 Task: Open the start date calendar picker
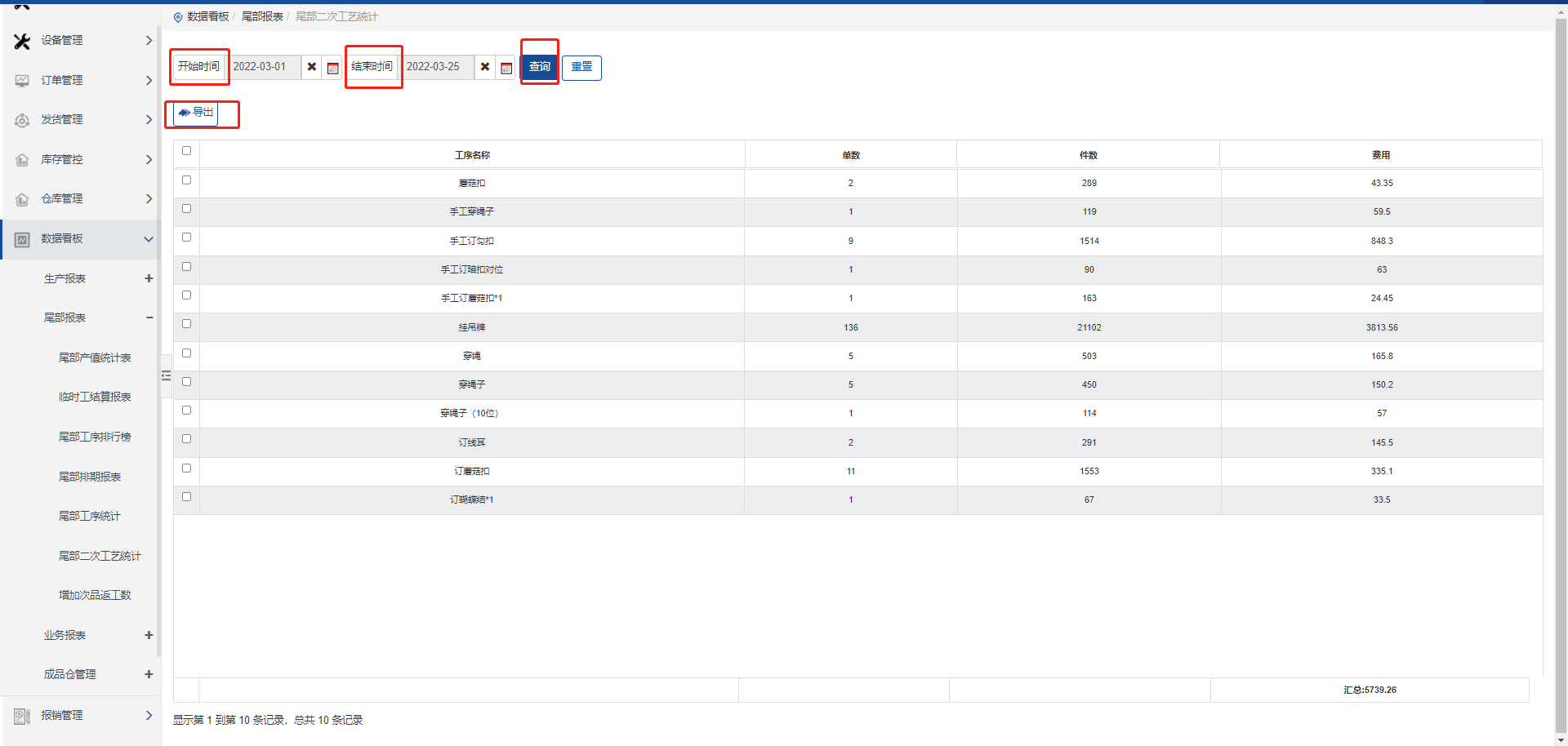click(x=332, y=68)
